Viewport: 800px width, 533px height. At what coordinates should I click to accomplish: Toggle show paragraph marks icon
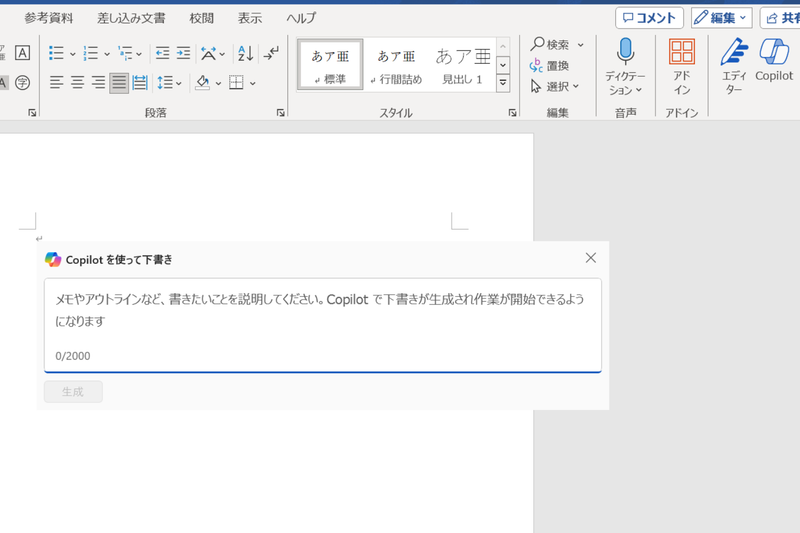point(271,53)
